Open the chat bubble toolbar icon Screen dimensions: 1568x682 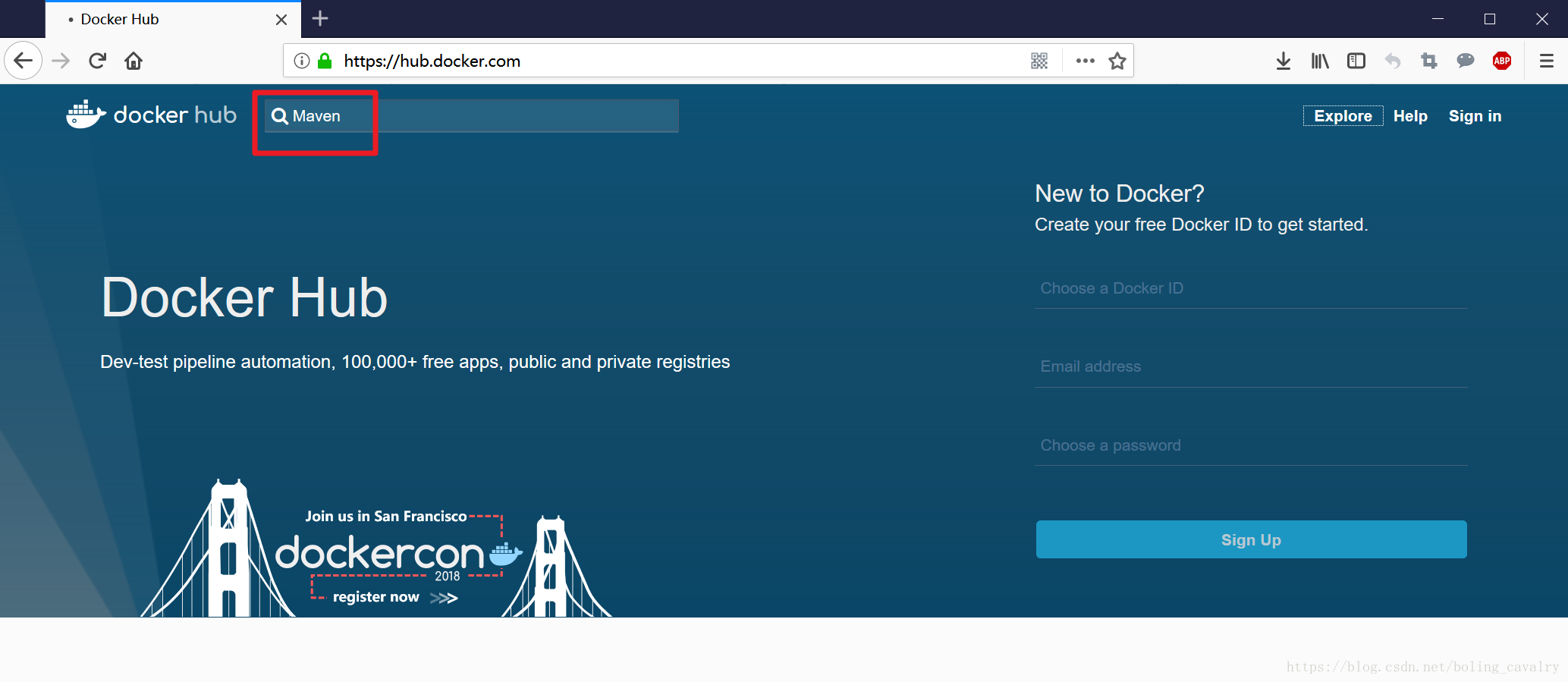point(1466,61)
